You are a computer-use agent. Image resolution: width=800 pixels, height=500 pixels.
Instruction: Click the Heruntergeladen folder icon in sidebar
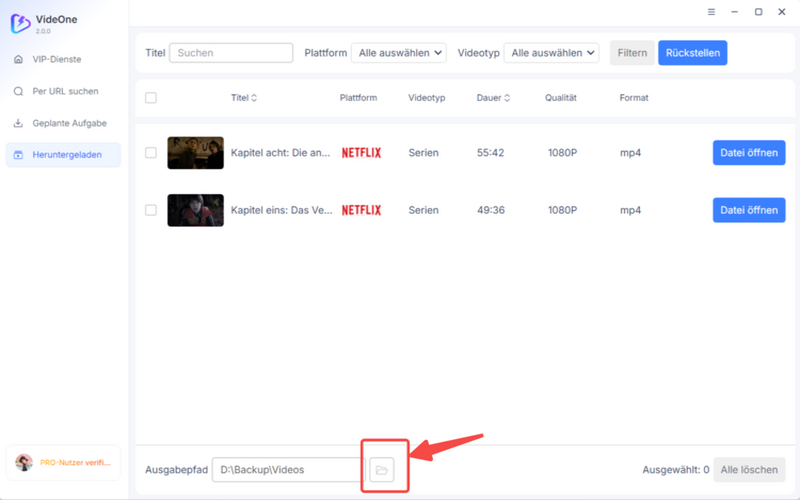(x=18, y=155)
